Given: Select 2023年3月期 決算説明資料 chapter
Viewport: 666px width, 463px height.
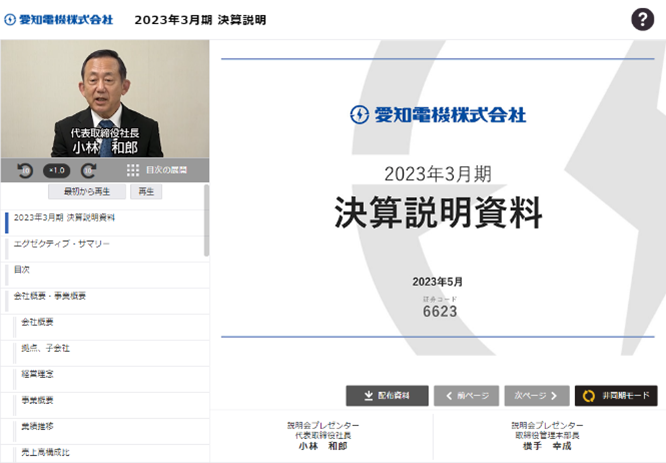Looking at the screenshot, I should [x=105, y=223].
